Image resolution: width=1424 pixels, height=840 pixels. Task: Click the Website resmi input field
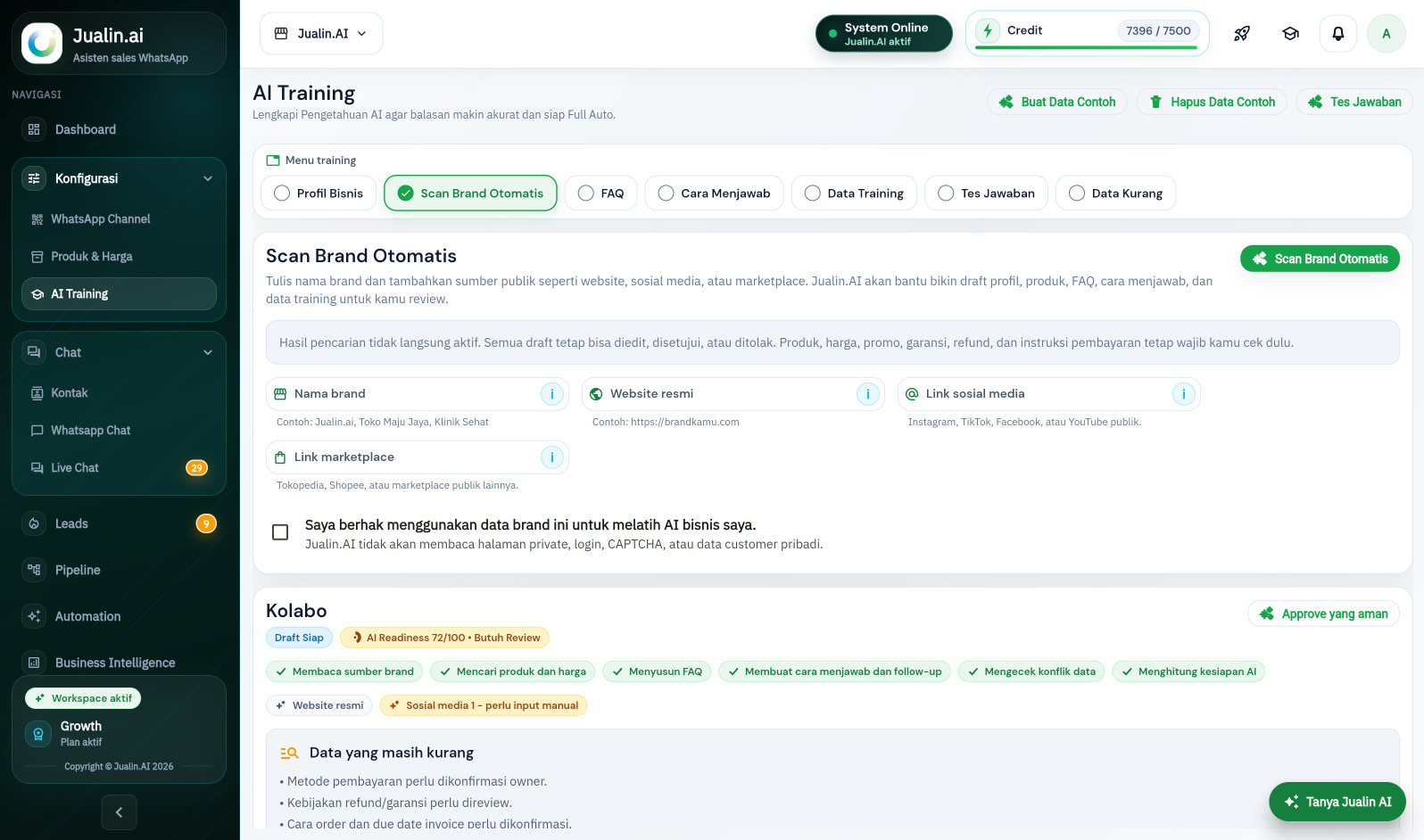733,394
